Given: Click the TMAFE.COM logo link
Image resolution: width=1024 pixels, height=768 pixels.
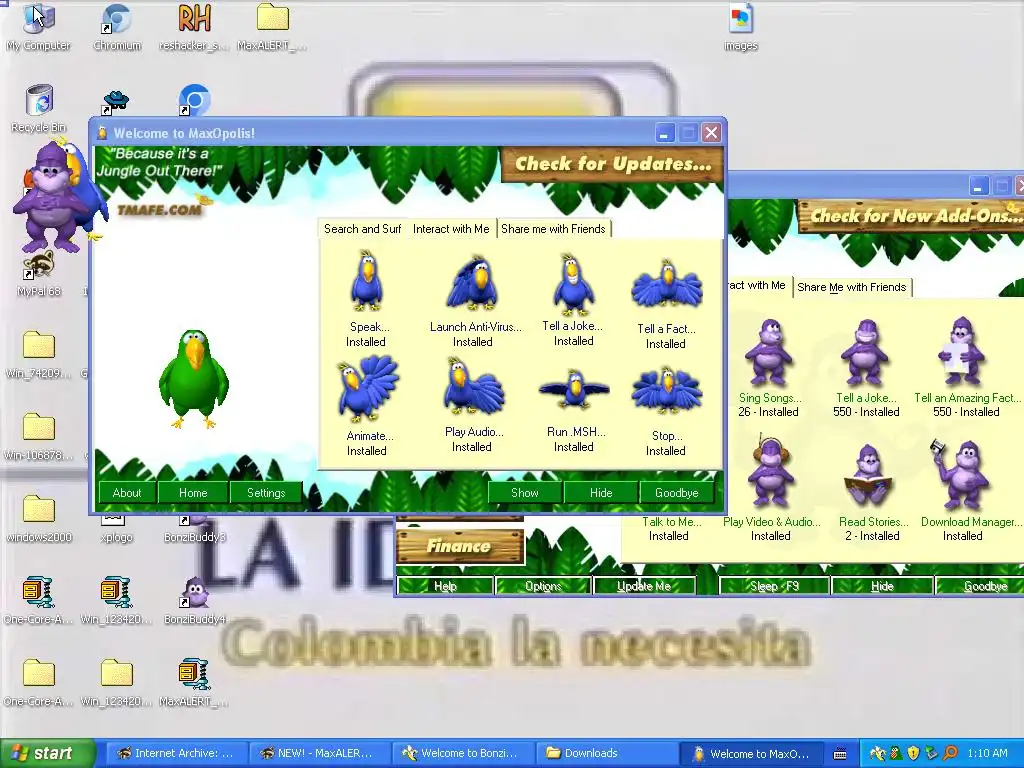Looking at the screenshot, I should pyautogui.click(x=159, y=210).
